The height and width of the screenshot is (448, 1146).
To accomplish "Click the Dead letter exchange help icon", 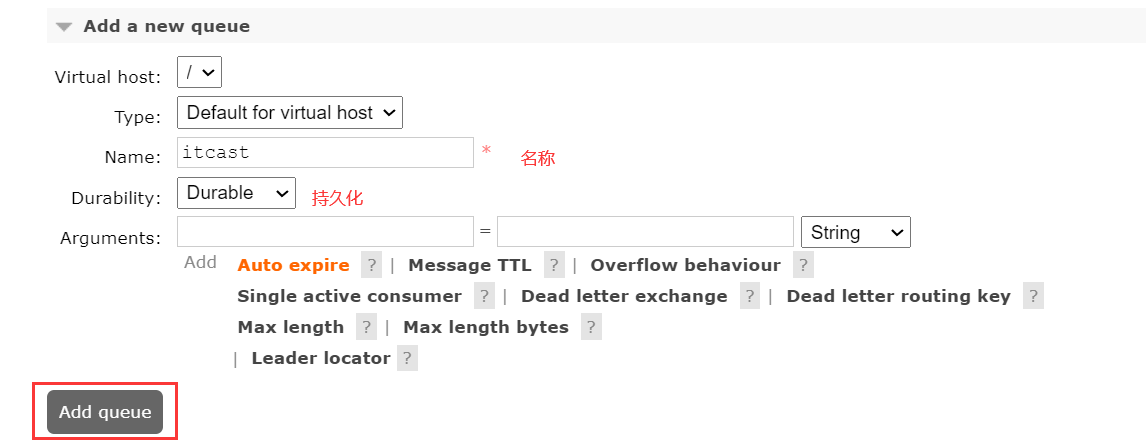I will tap(750, 296).
